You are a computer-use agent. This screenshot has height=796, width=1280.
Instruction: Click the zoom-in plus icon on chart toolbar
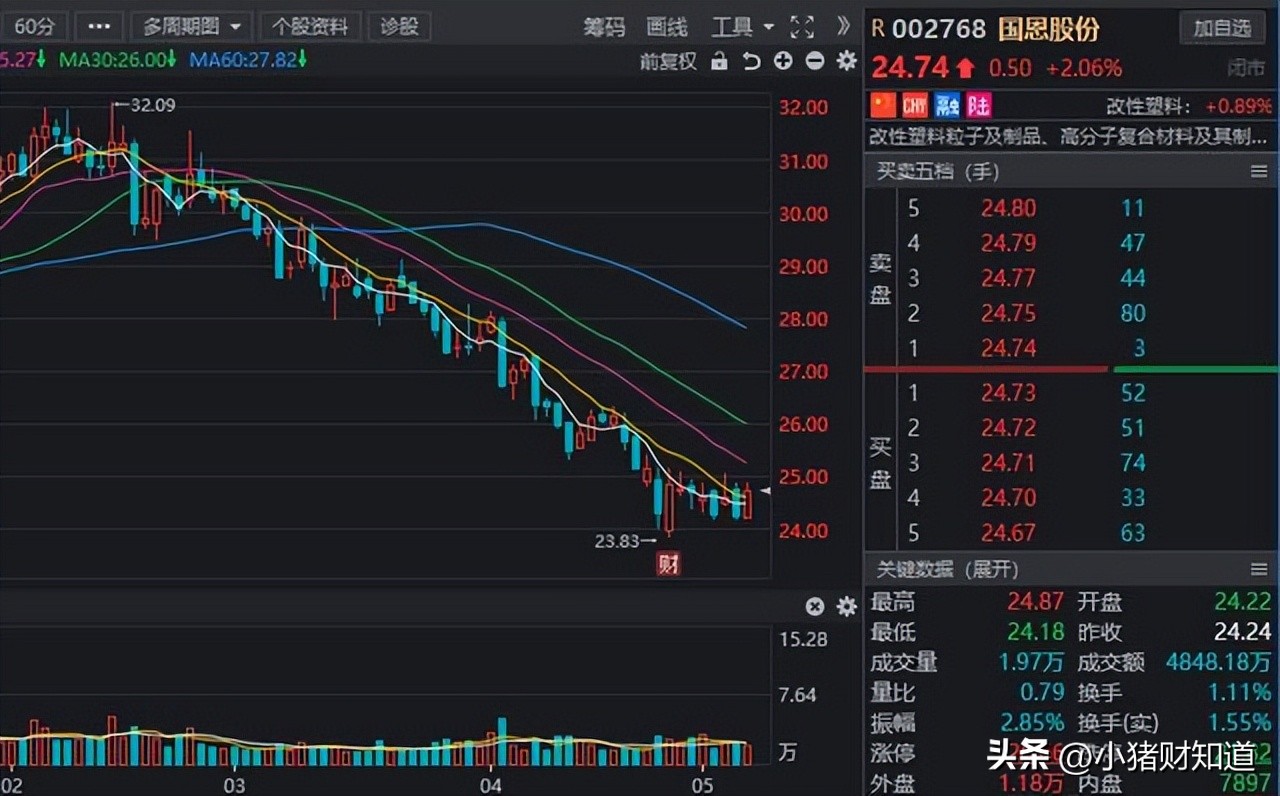pos(783,61)
